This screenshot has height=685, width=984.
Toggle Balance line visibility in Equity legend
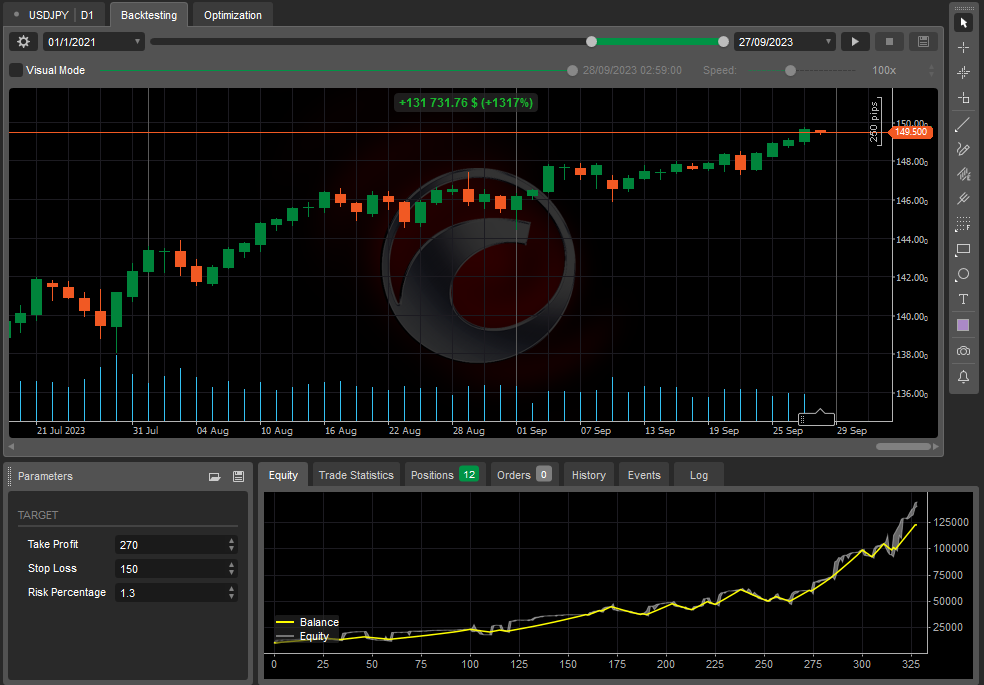[307, 621]
